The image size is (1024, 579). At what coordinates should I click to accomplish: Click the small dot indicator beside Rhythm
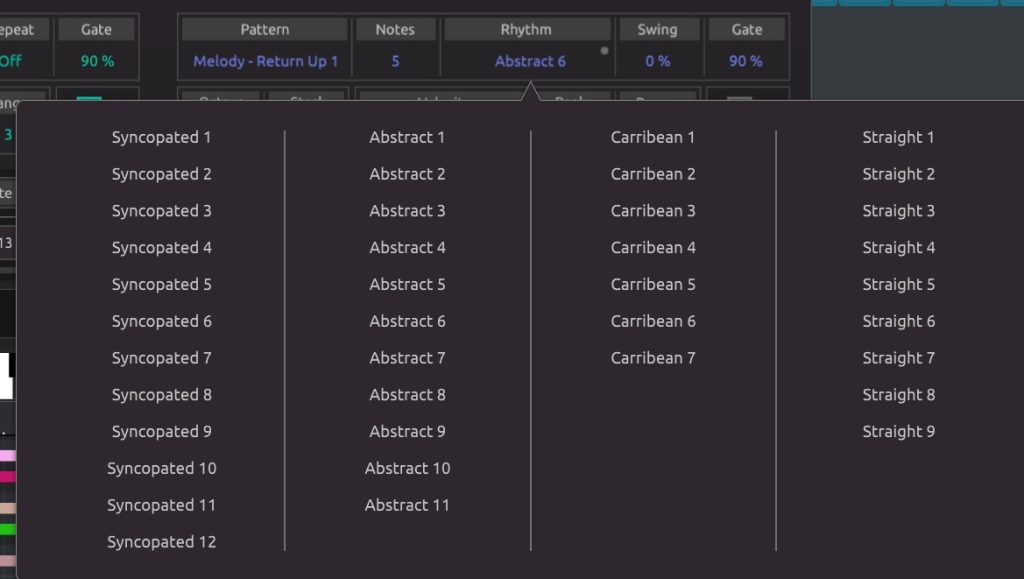click(x=603, y=50)
